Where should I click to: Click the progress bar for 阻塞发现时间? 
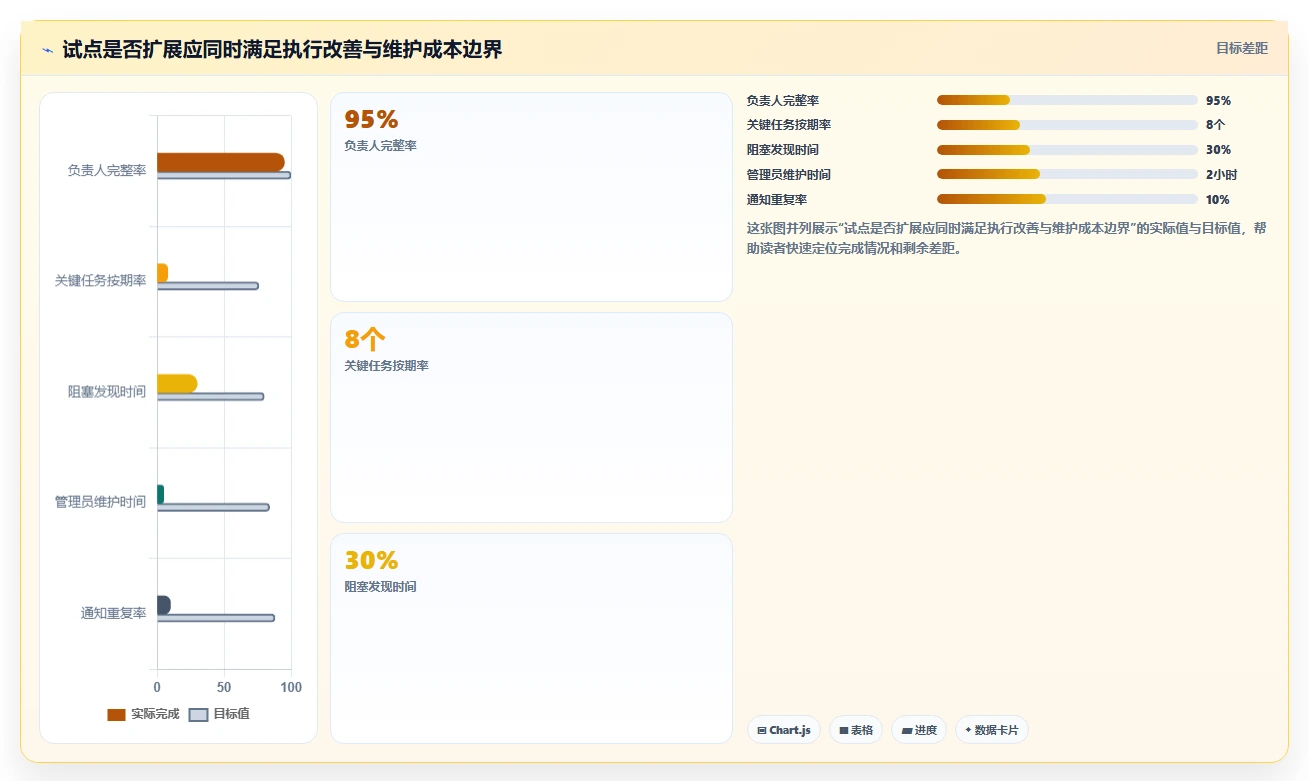point(1067,150)
